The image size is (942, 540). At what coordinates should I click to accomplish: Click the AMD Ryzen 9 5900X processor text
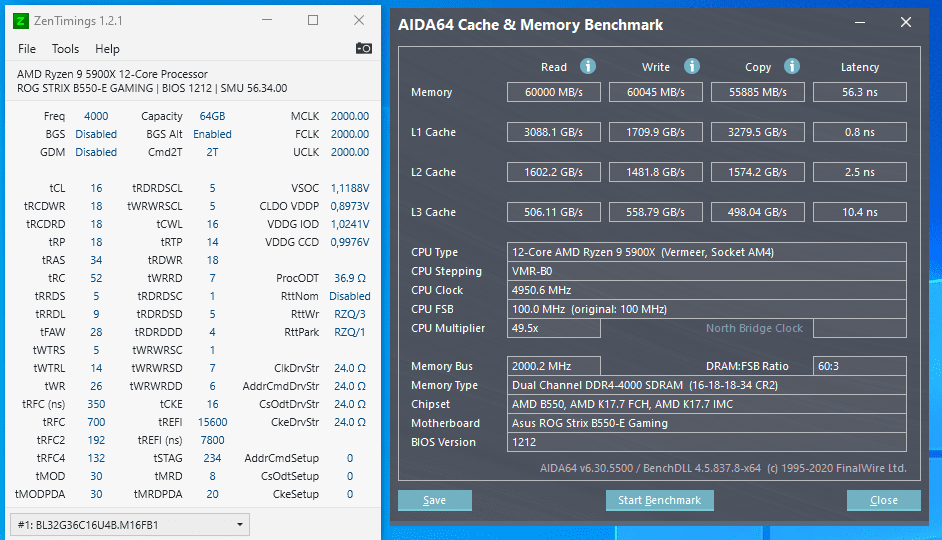(112, 74)
